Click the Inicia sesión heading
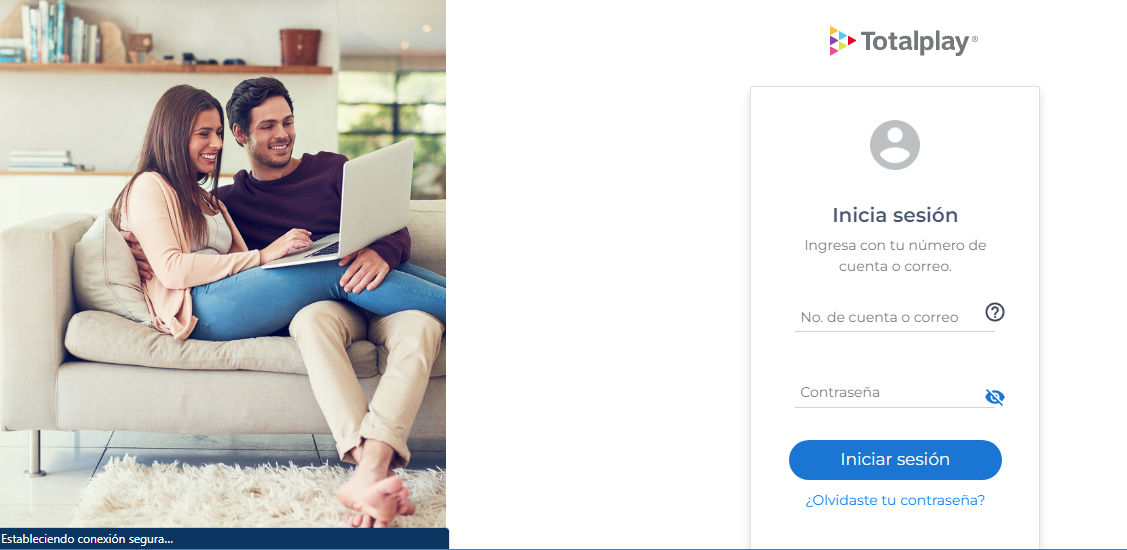 point(895,215)
